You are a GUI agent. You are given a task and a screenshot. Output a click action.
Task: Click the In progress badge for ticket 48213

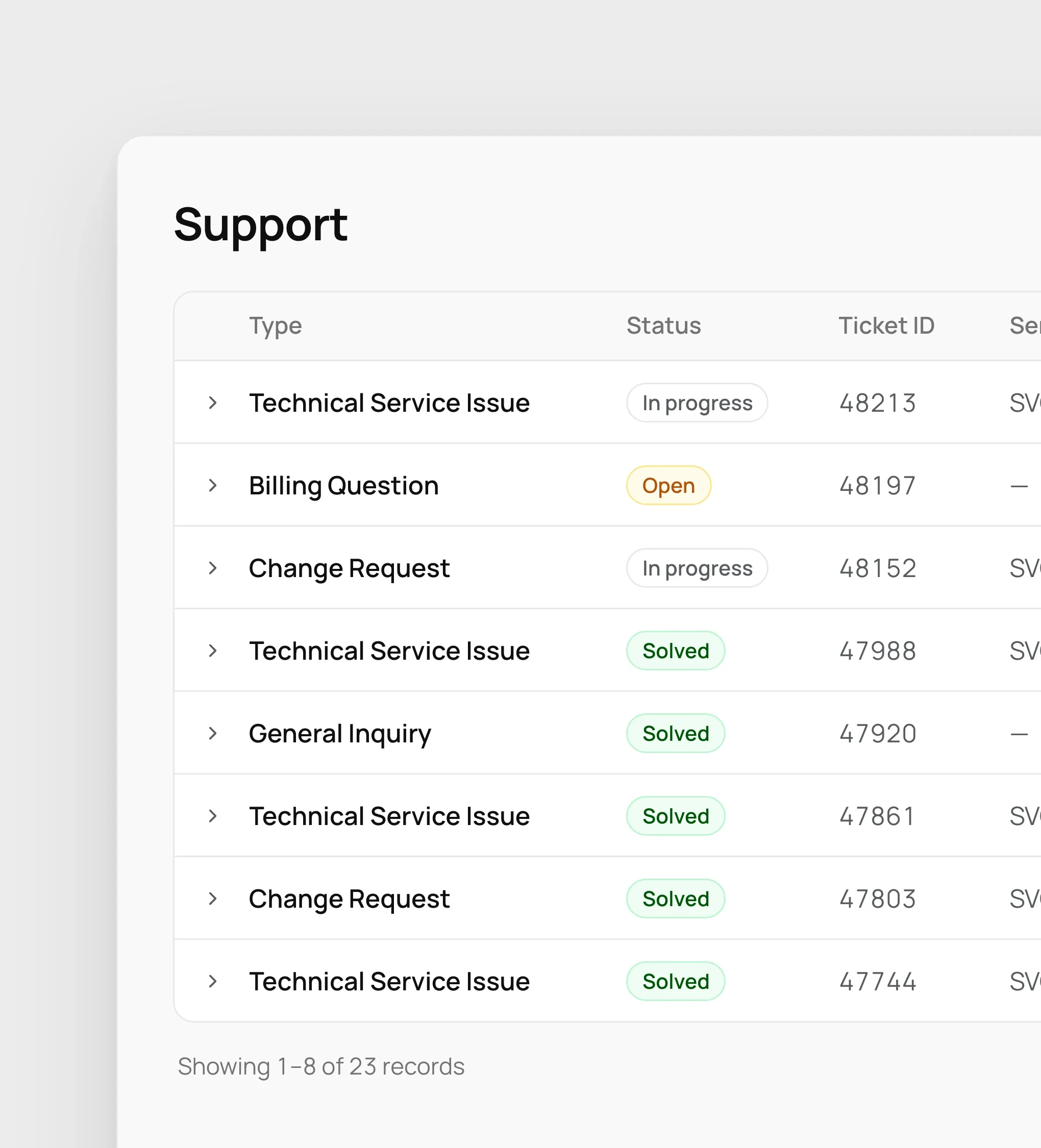click(697, 403)
